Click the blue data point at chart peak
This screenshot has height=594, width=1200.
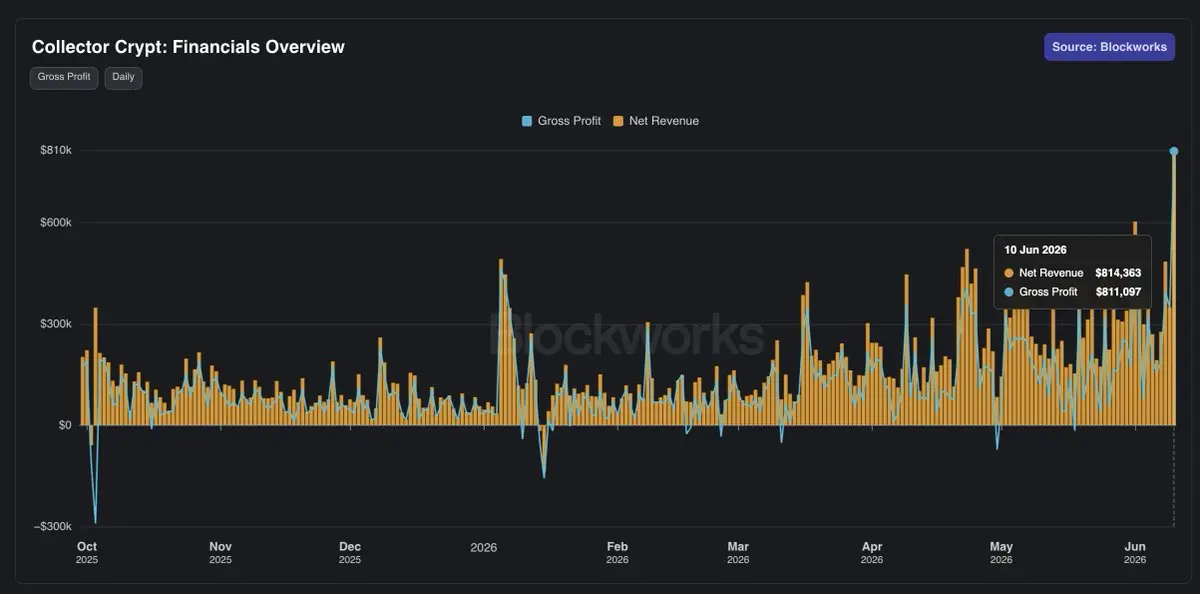tap(1174, 151)
